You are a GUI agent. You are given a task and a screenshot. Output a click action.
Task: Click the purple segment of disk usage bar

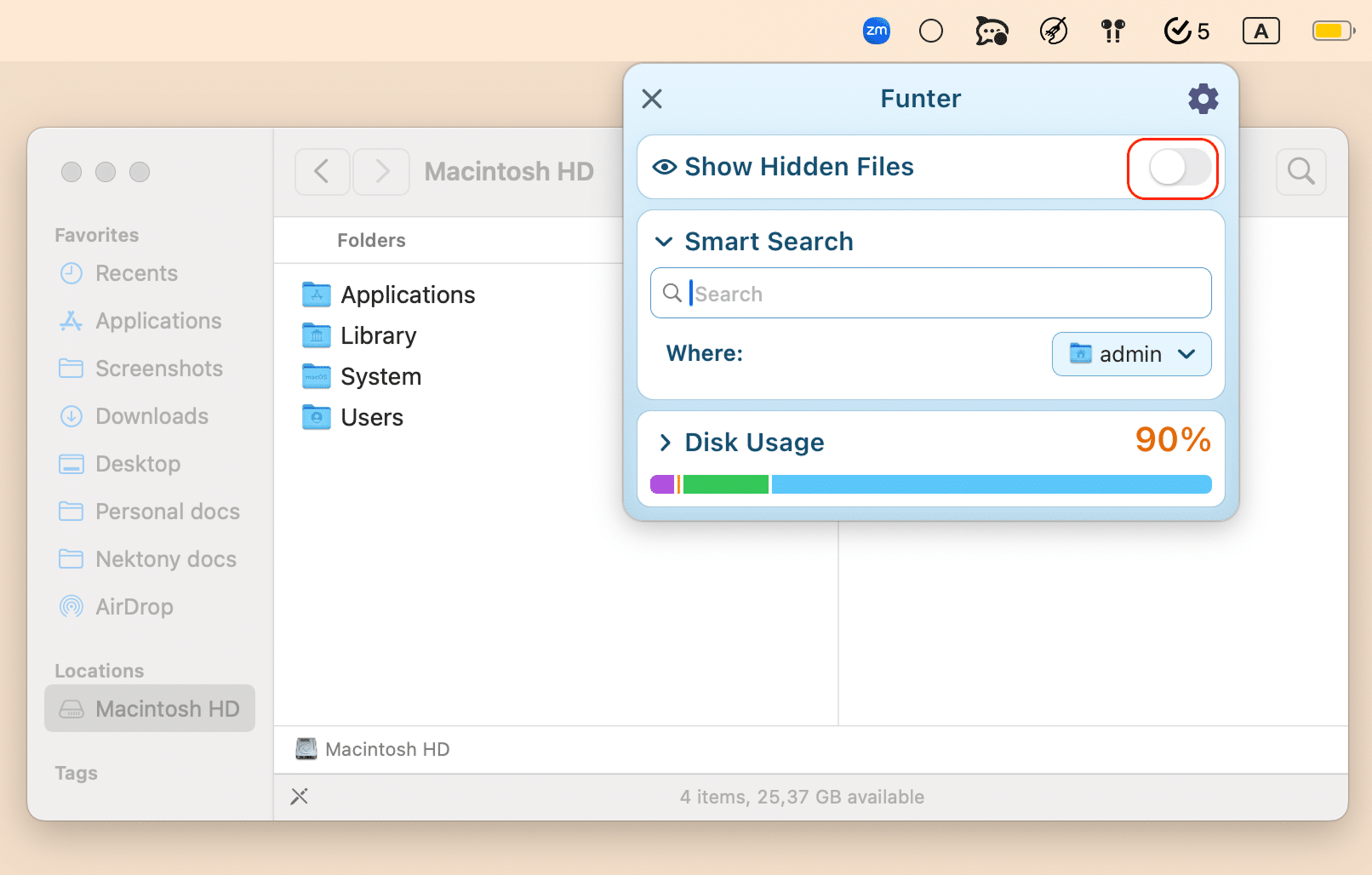point(662,484)
